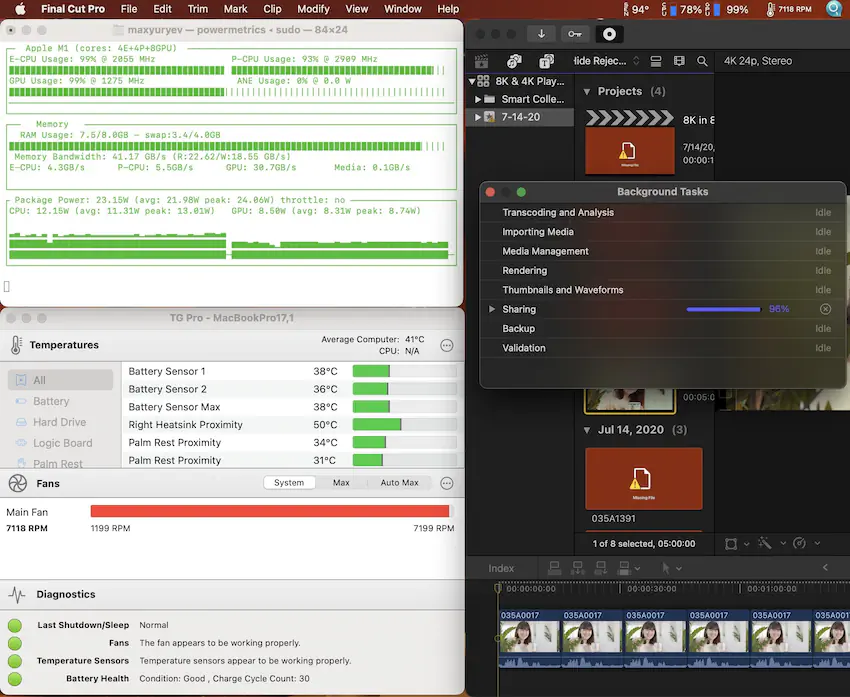Screen dimensions: 850x697
Task: Go back in timeline history arrow
Action: click(825, 567)
